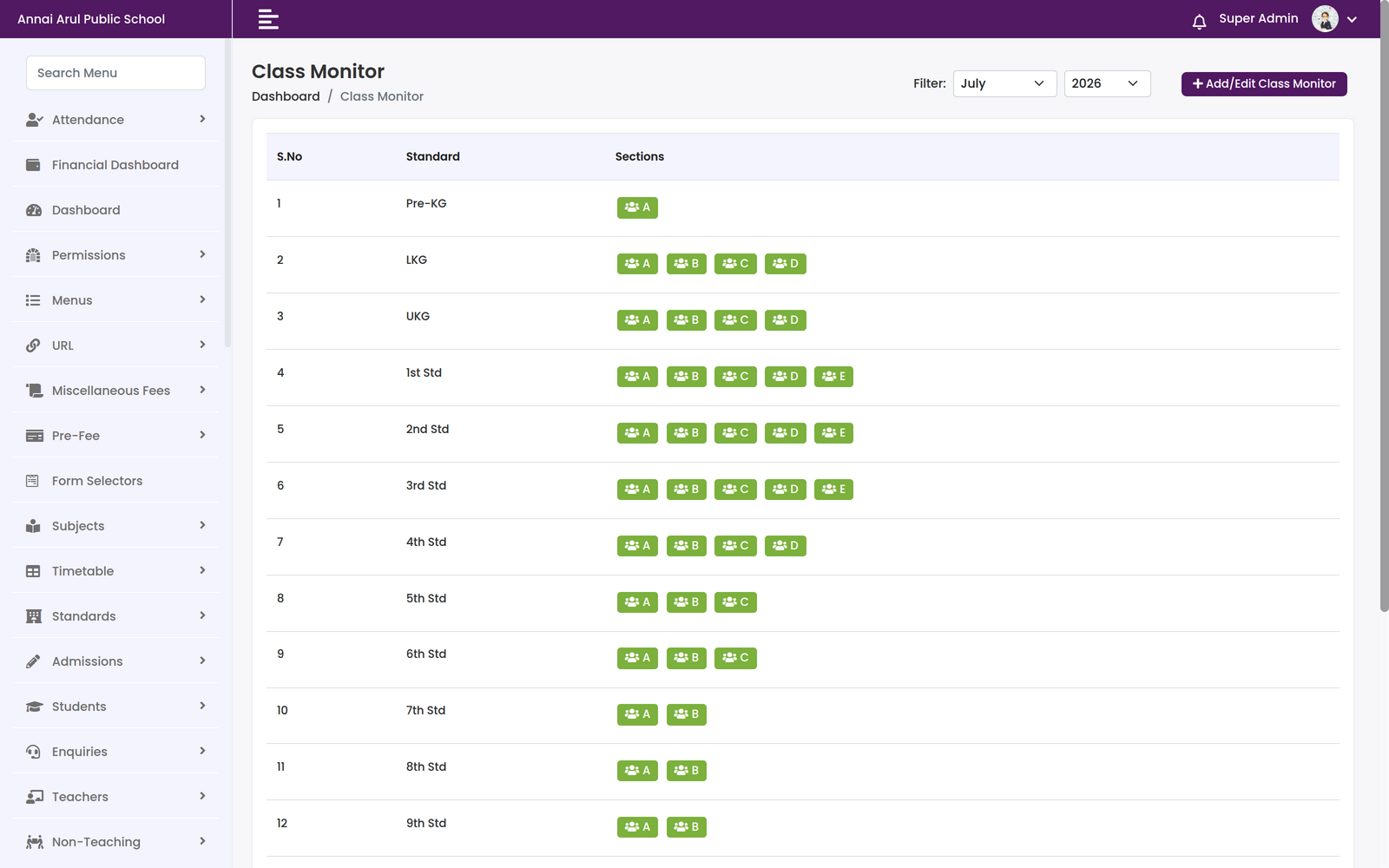This screenshot has width=1389, height=868.
Task: Expand the Subjects submenu arrow
Action: [x=202, y=525]
